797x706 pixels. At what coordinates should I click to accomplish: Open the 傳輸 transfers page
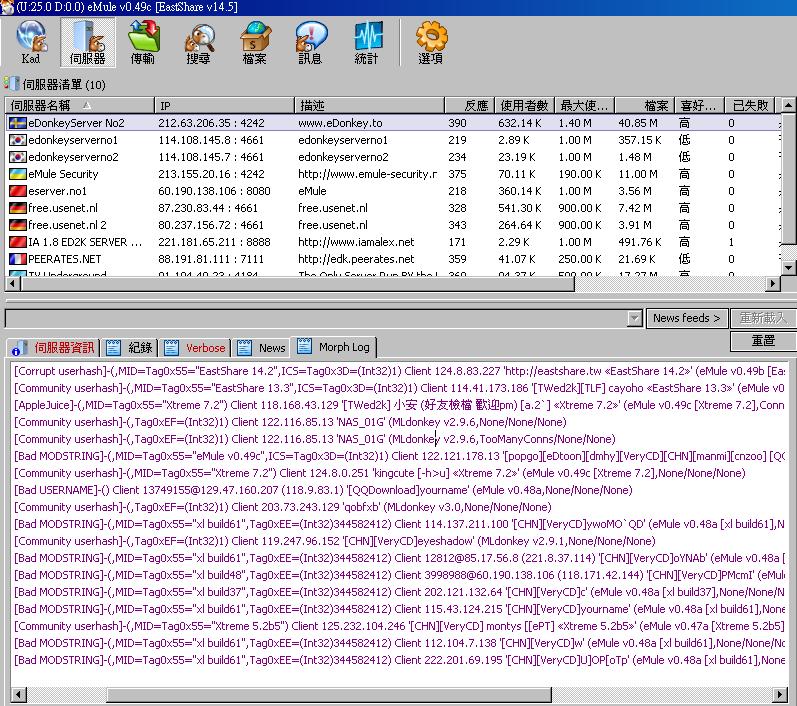click(x=143, y=43)
